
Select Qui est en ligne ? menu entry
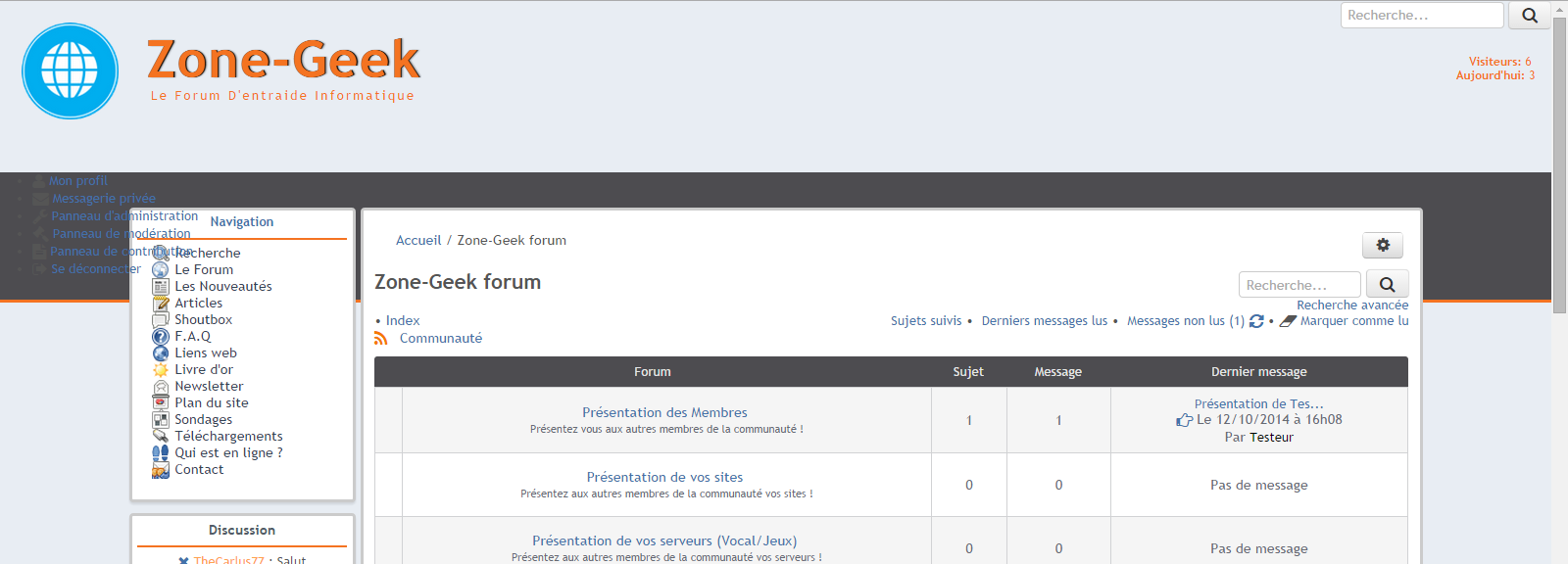(x=228, y=453)
